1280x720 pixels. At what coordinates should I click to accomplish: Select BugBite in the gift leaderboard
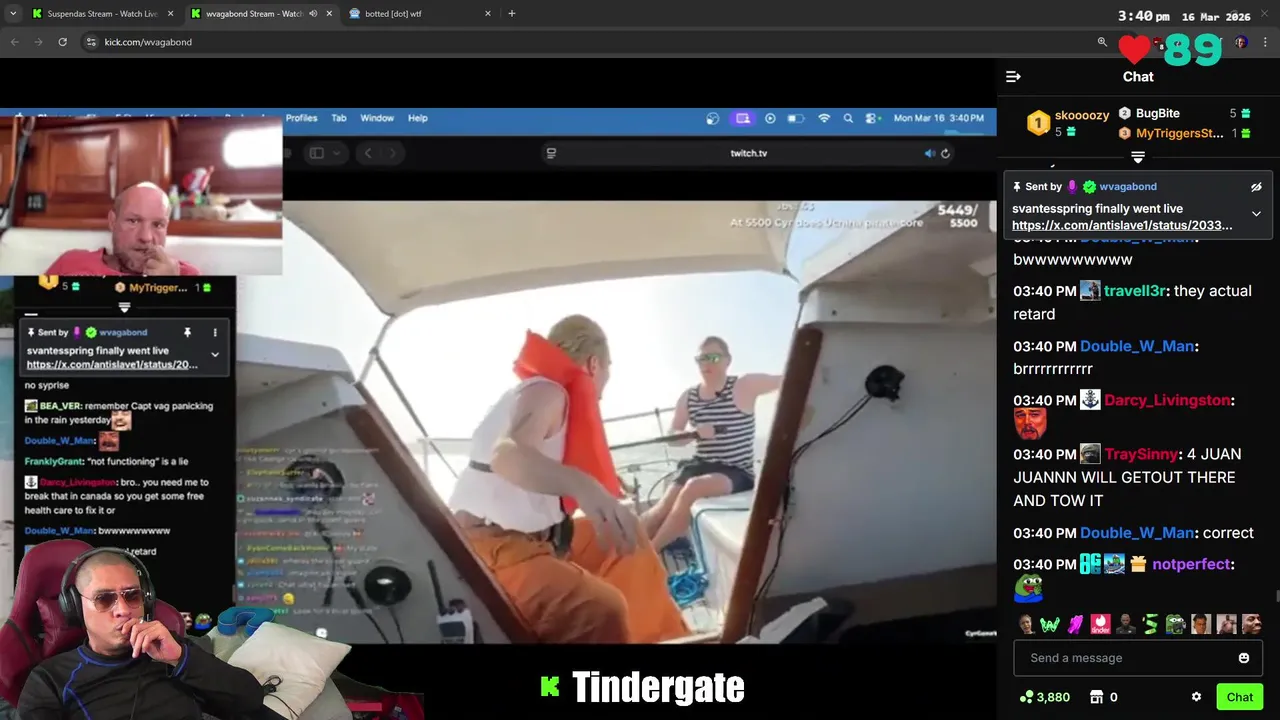pos(1157,114)
